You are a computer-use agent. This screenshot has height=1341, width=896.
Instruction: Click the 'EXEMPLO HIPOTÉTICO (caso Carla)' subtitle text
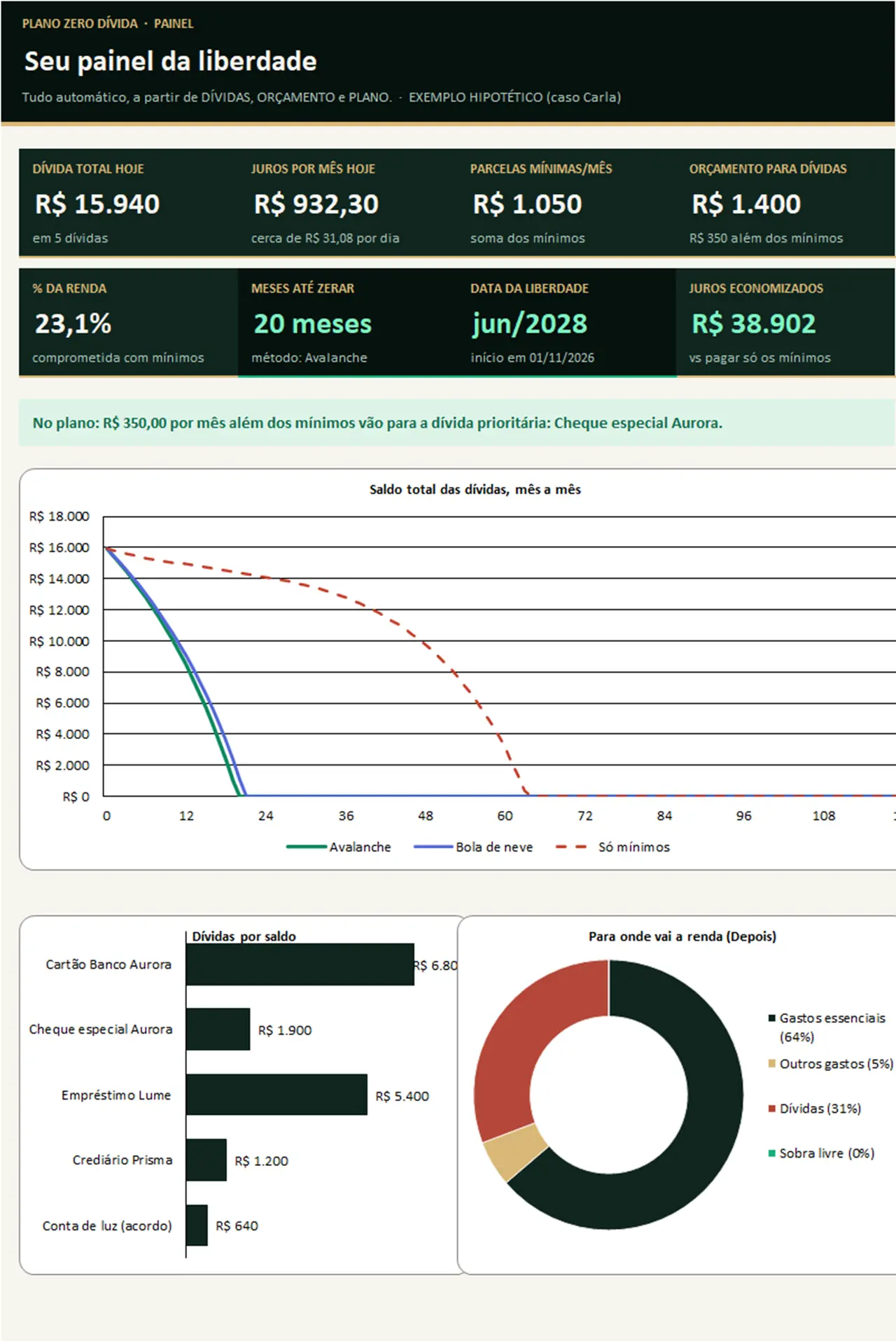click(514, 97)
